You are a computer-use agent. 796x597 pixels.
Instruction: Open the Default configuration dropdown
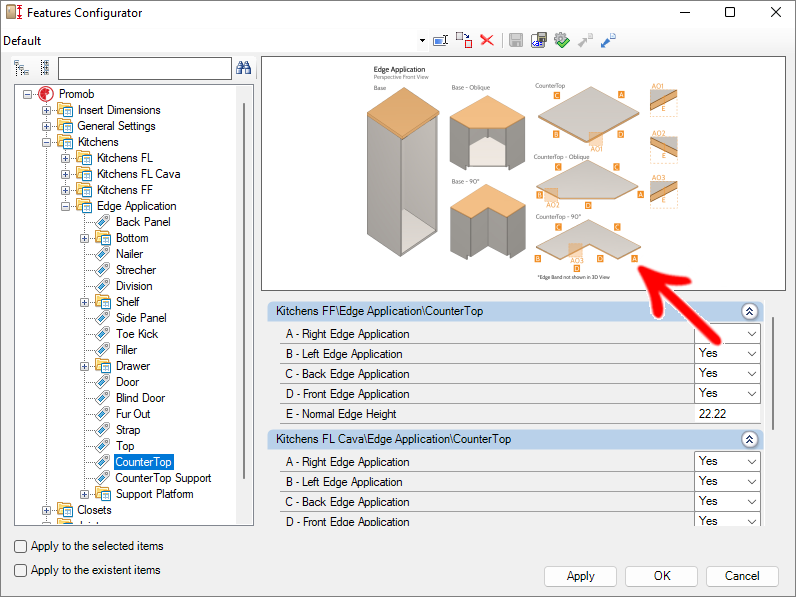click(422, 41)
